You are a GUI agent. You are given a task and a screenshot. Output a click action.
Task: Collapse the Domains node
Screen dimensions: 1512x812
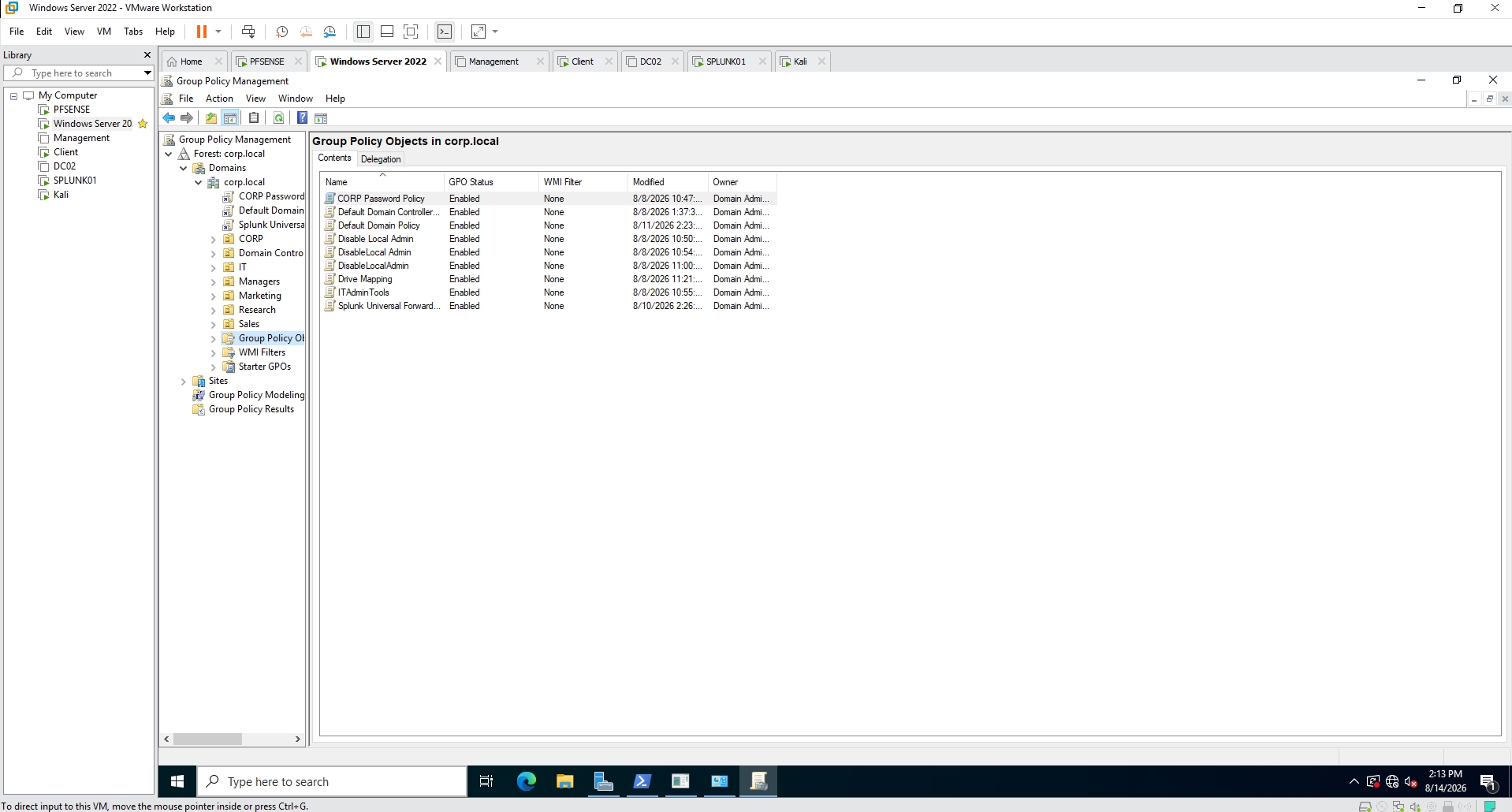tap(184, 169)
